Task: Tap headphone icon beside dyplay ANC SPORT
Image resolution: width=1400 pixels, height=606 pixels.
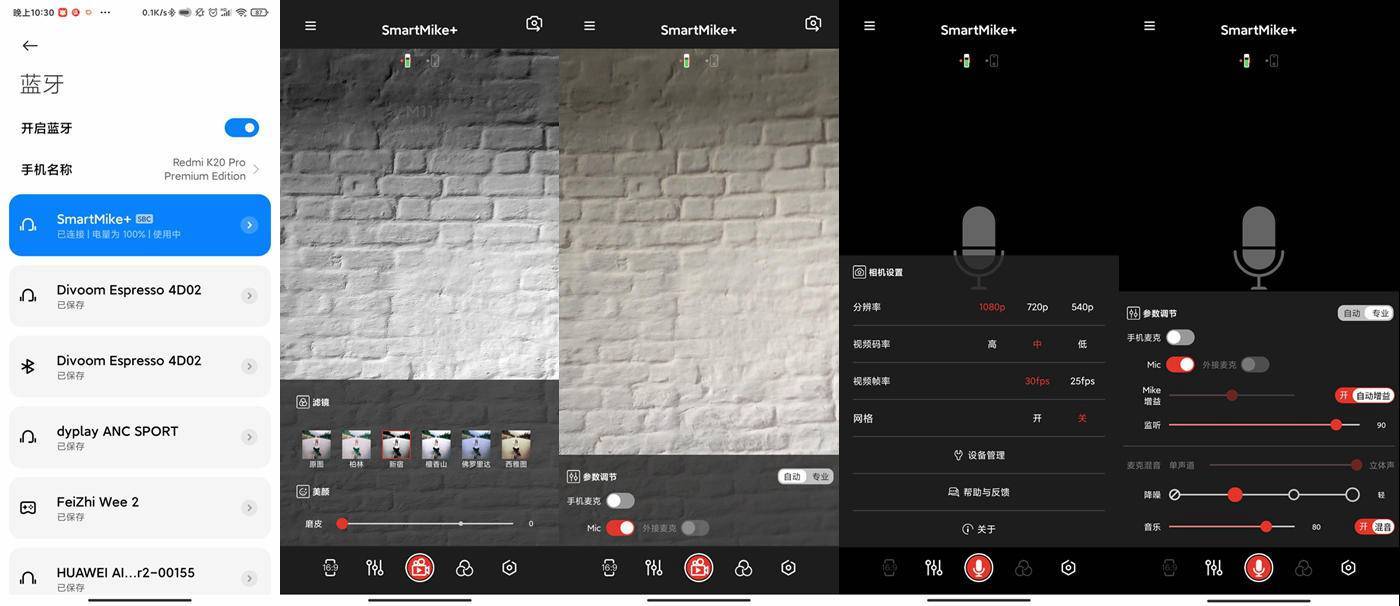Action: pos(28,437)
